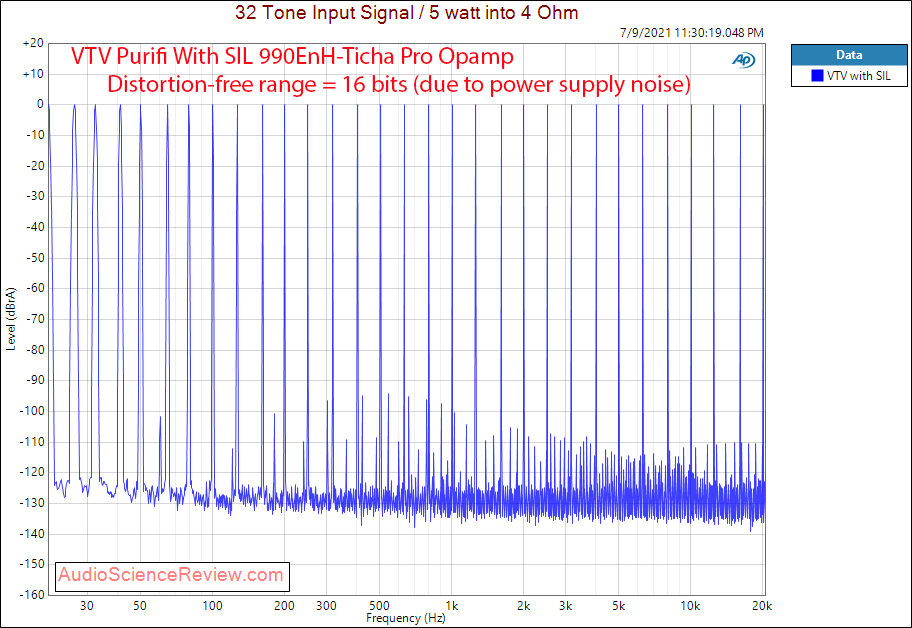Click the "-30" level axis label
The width and height of the screenshot is (912, 628).
tap(35, 197)
